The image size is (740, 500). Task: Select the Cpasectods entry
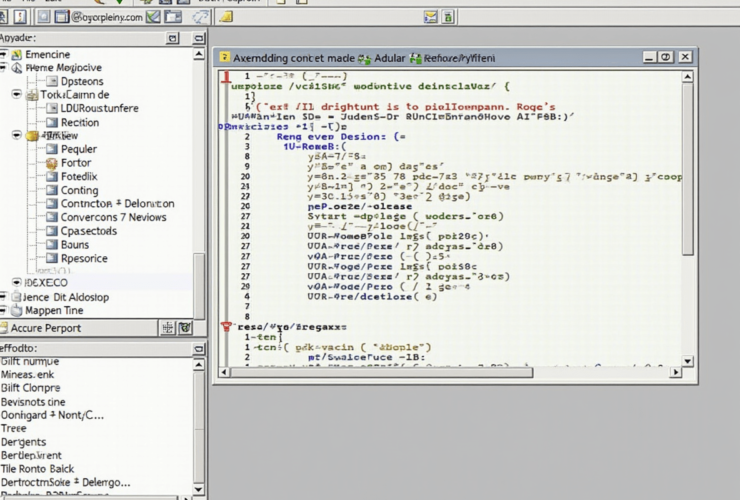click(89, 231)
